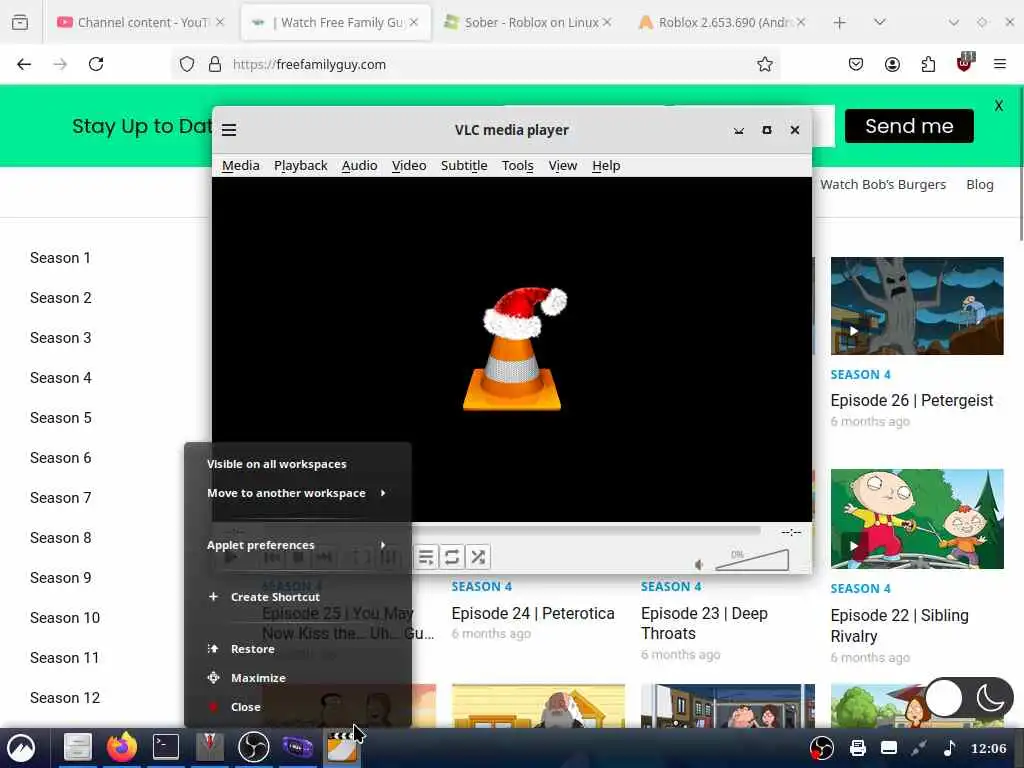Open the VLC Playback menu
This screenshot has height=768, width=1024.
coord(300,166)
